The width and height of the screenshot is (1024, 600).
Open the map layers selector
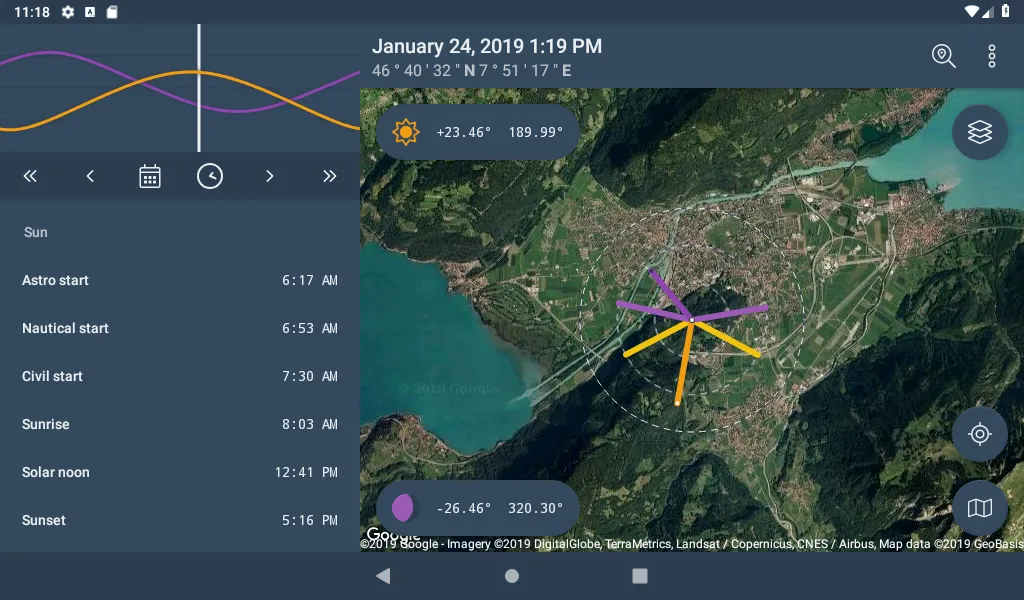(979, 132)
